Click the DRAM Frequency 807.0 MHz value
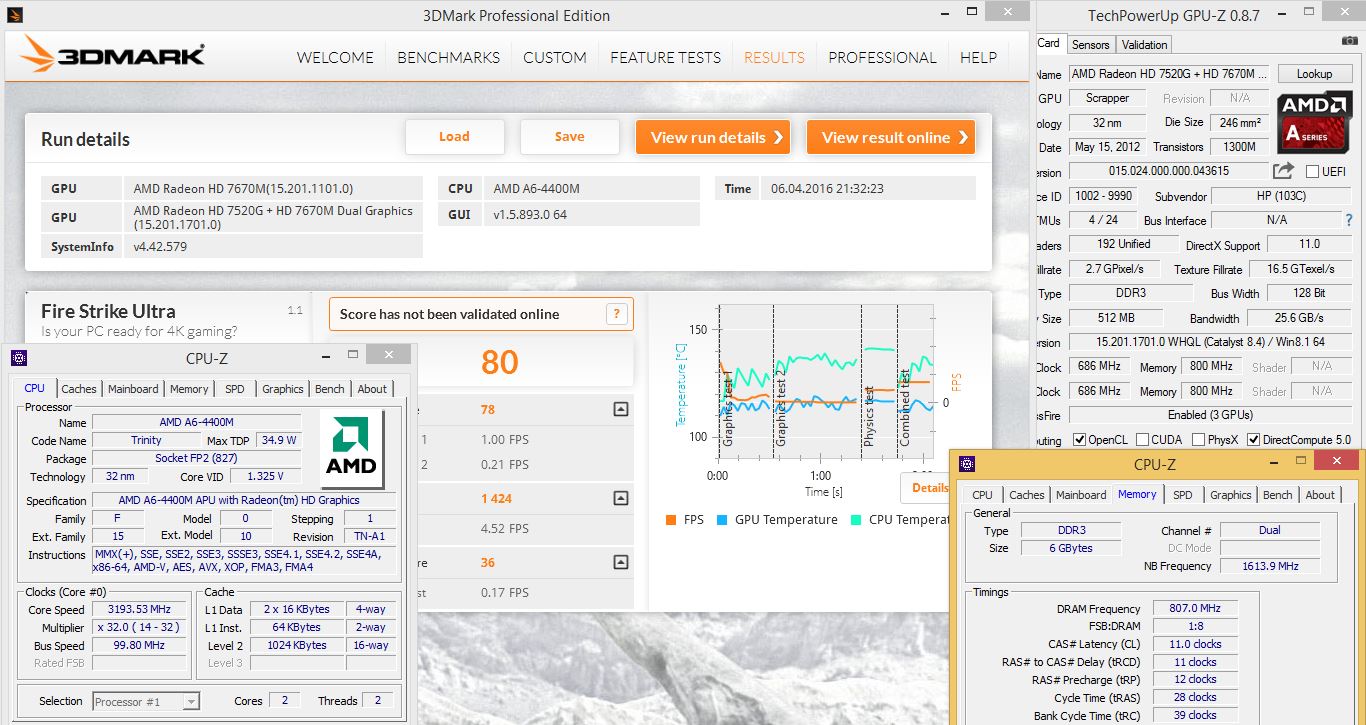The height and width of the screenshot is (725, 1366). [1195, 609]
